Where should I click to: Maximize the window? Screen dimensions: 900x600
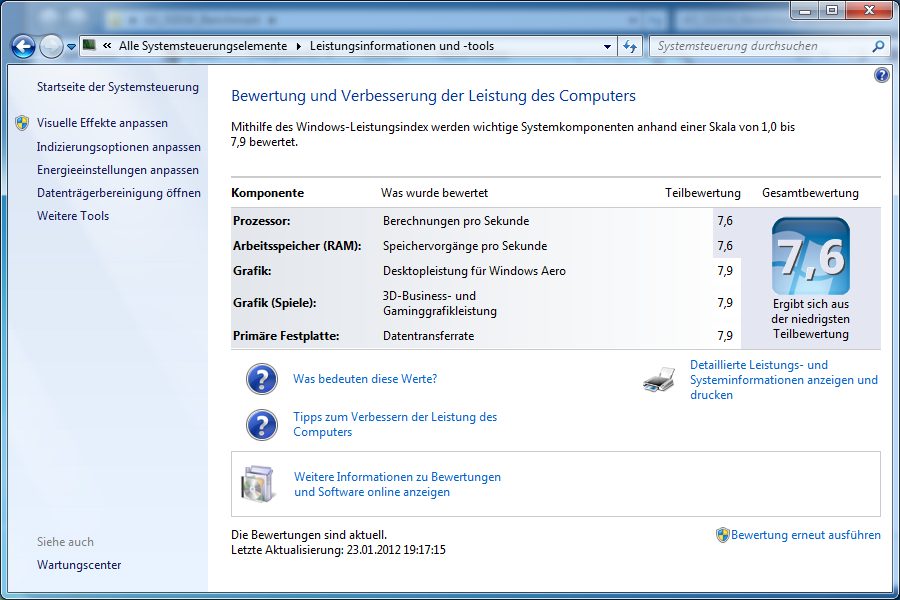[832, 10]
